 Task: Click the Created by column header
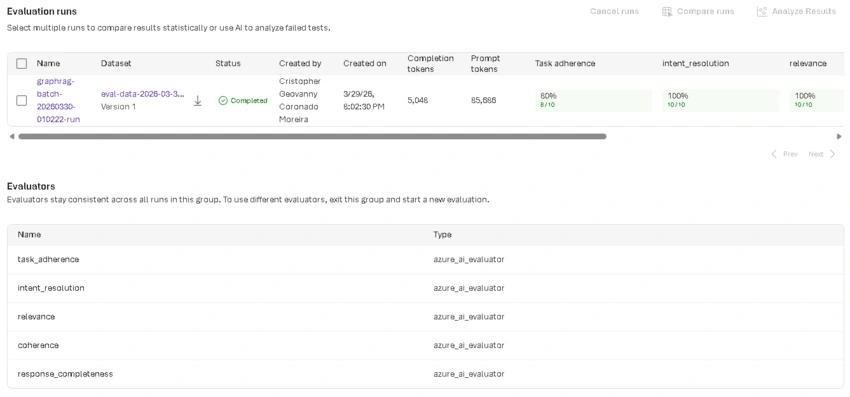coord(300,63)
